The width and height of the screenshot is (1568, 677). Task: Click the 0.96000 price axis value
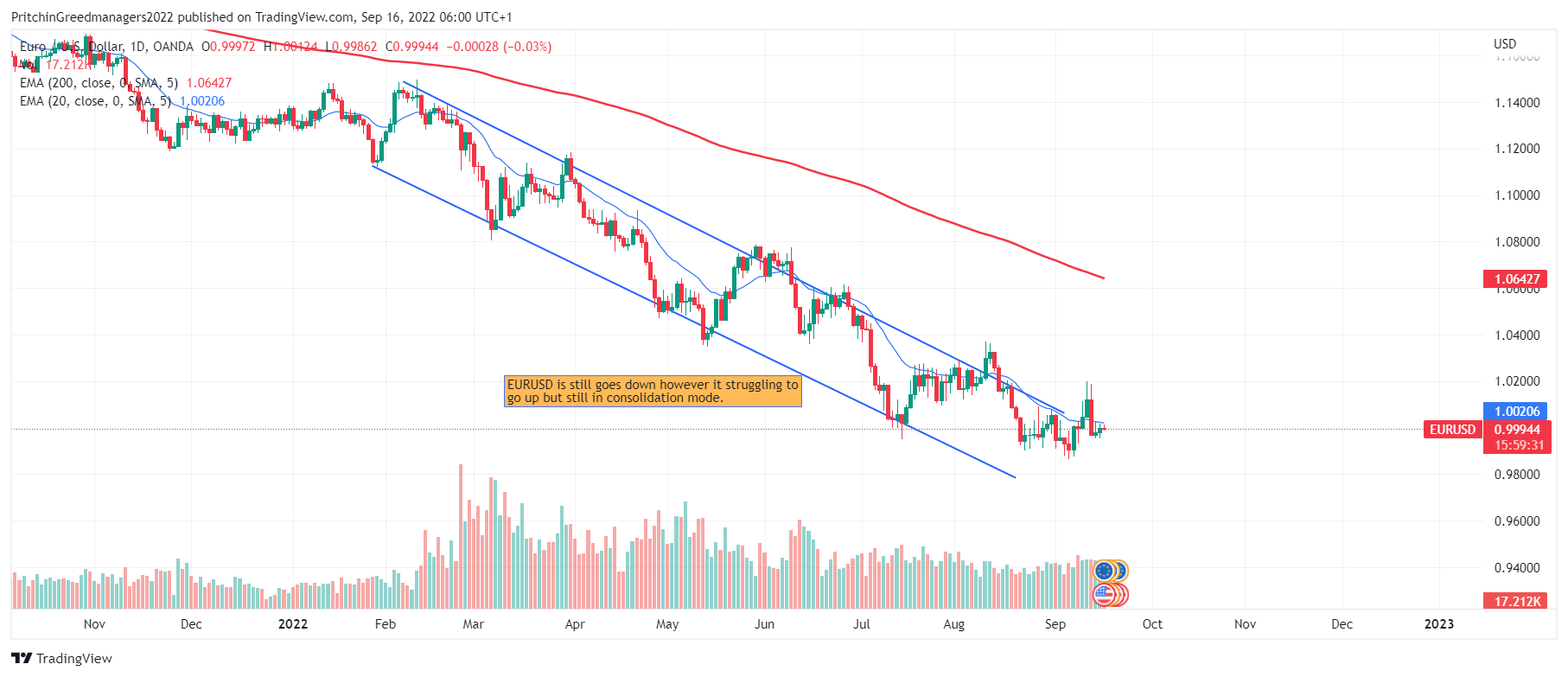1517,521
